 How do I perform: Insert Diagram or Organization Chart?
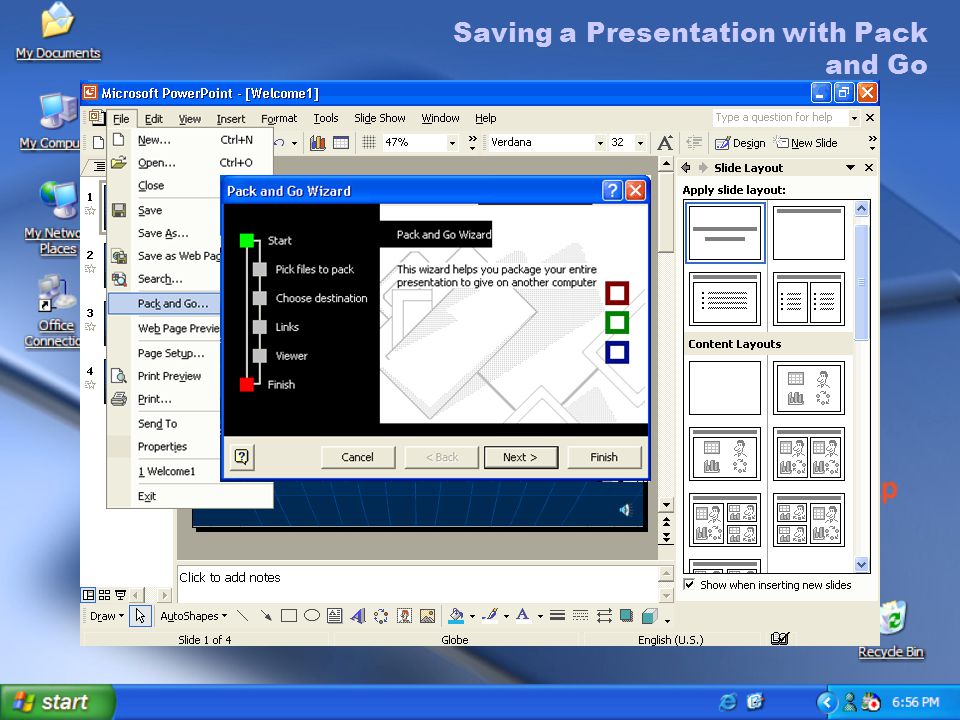381,615
